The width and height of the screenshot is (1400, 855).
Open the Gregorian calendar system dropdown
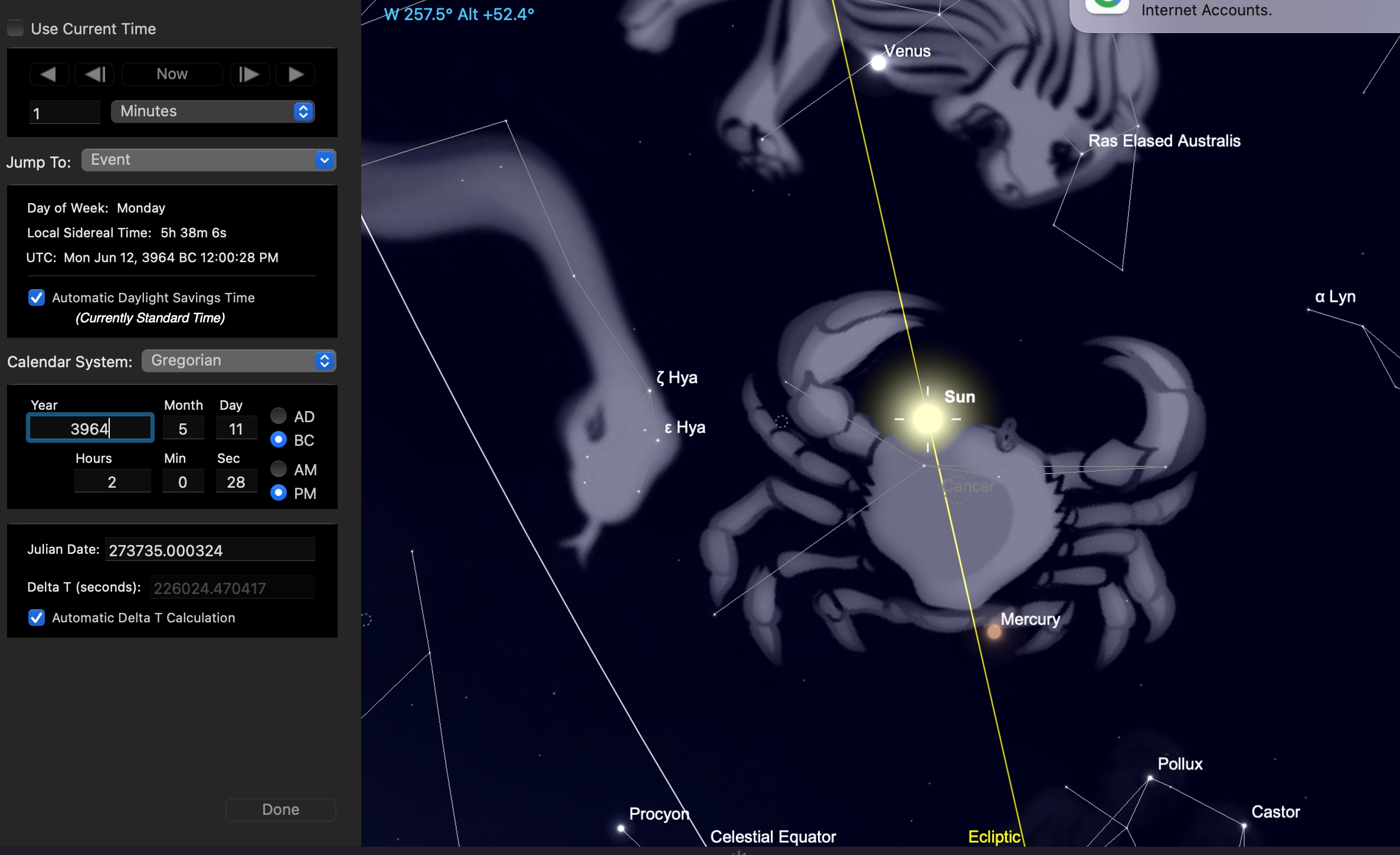pyautogui.click(x=239, y=361)
